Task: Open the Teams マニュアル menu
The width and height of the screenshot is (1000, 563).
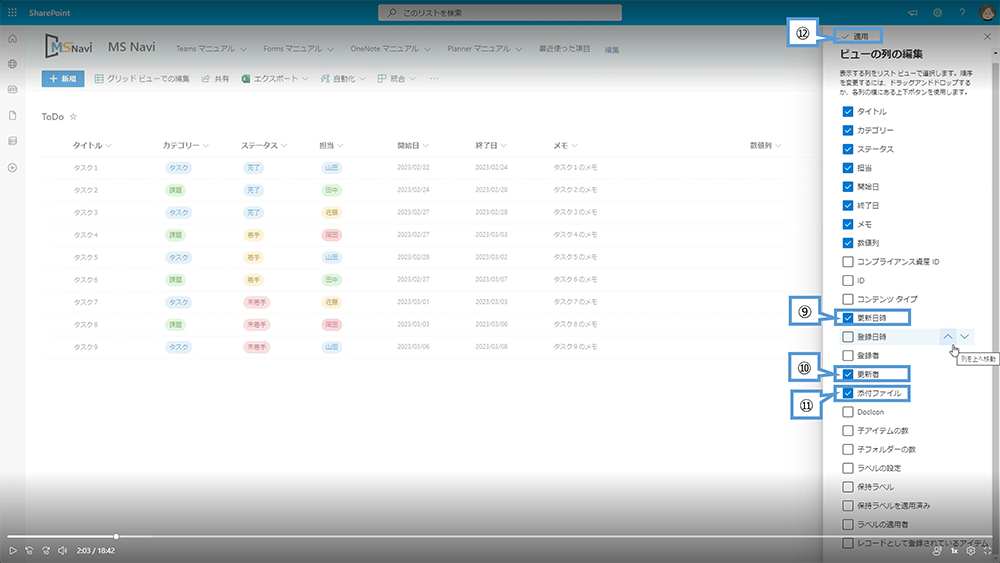Action: tap(211, 48)
